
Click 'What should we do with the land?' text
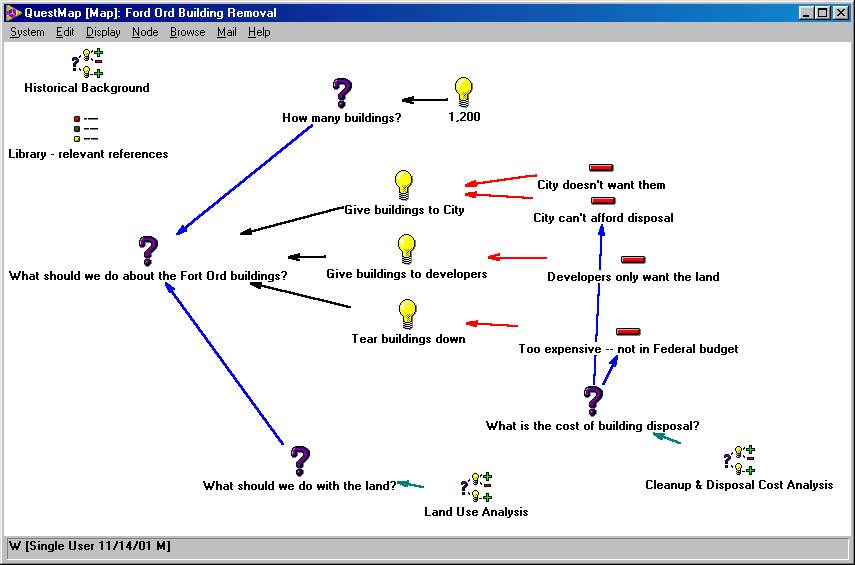coord(300,485)
